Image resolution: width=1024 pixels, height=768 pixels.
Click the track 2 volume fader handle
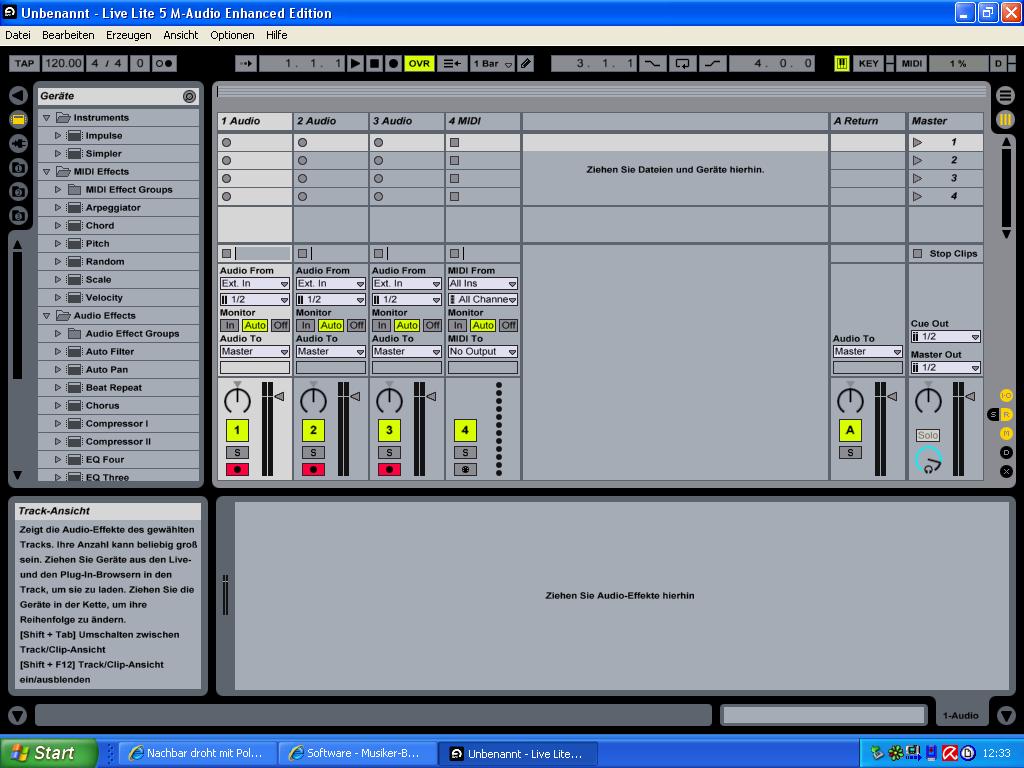(x=355, y=396)
